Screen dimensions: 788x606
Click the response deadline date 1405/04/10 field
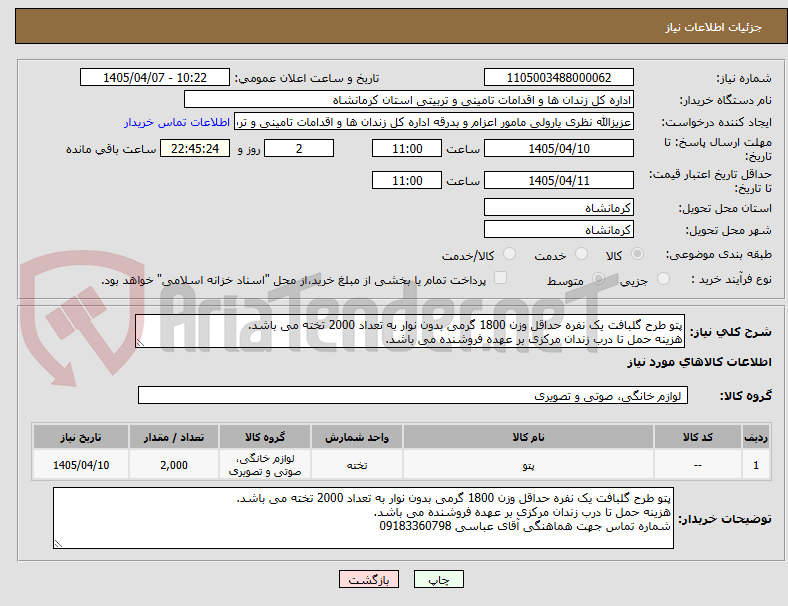point(559,149)
